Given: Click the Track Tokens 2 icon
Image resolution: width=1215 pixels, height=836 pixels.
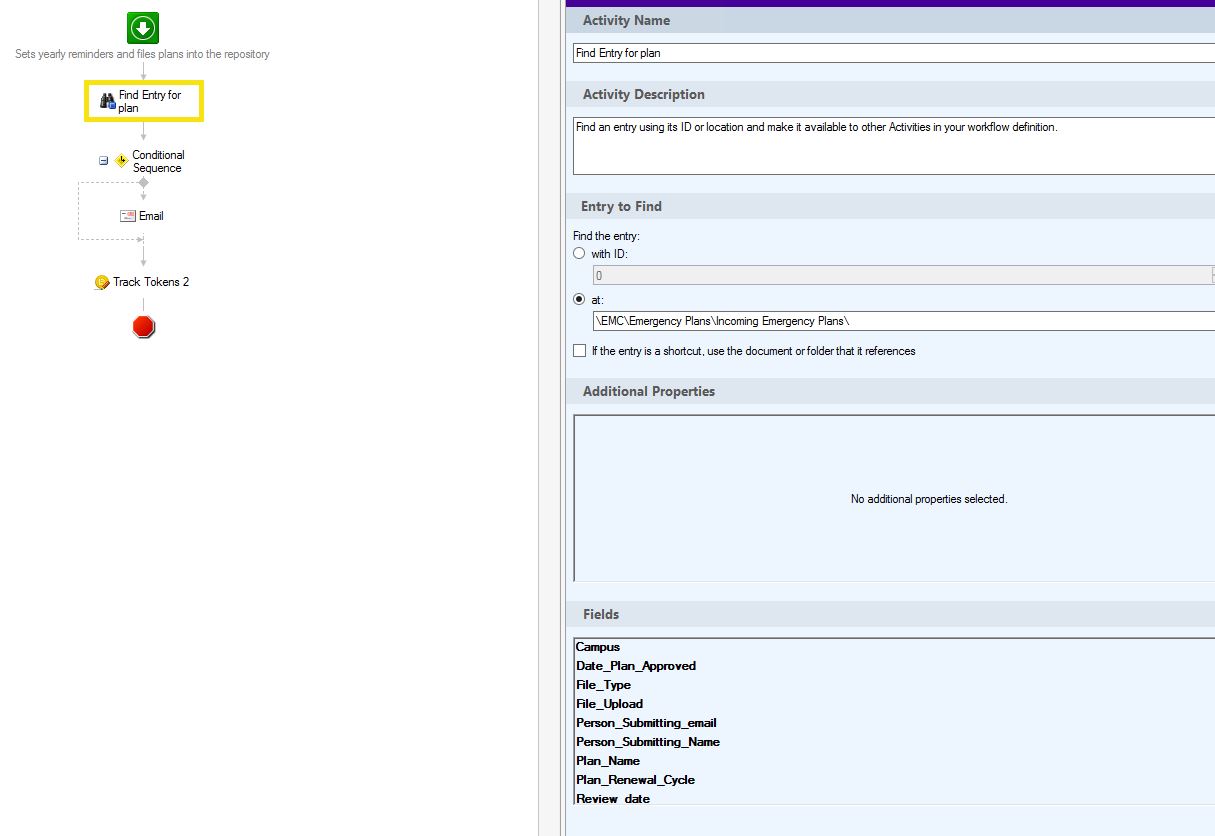Looking at the screenshot, I should pyautogui.click(x=102, y=283).
